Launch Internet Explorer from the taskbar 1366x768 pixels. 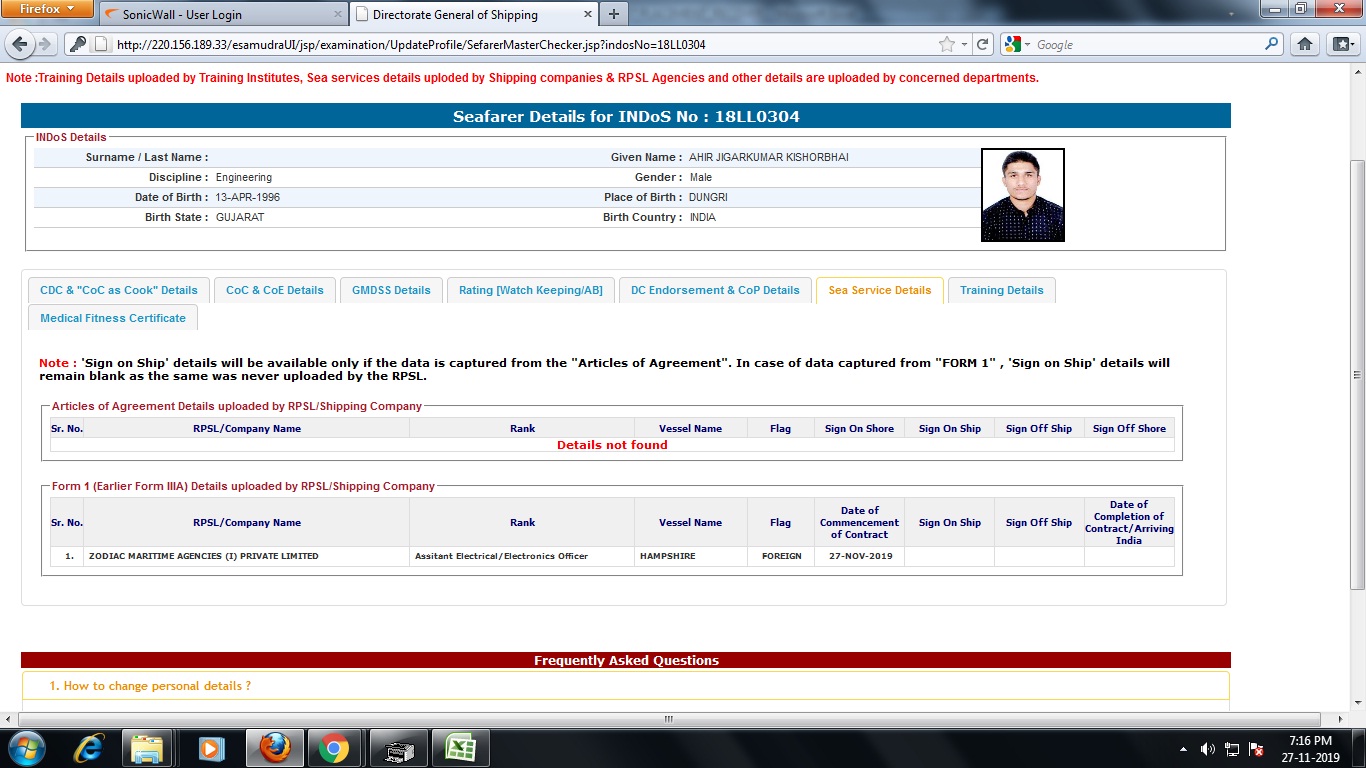[91, 747]
